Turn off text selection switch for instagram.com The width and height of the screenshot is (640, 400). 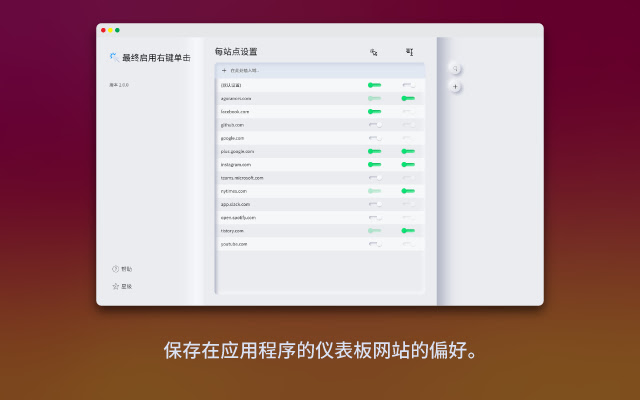tap(409, 164)
